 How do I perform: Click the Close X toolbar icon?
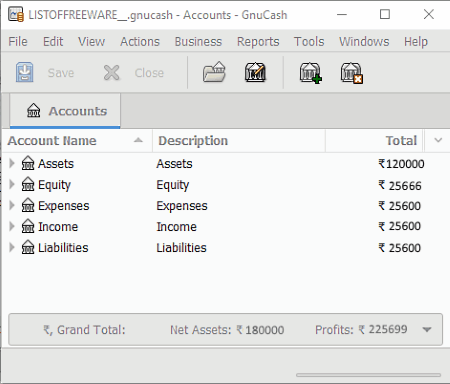111,73
